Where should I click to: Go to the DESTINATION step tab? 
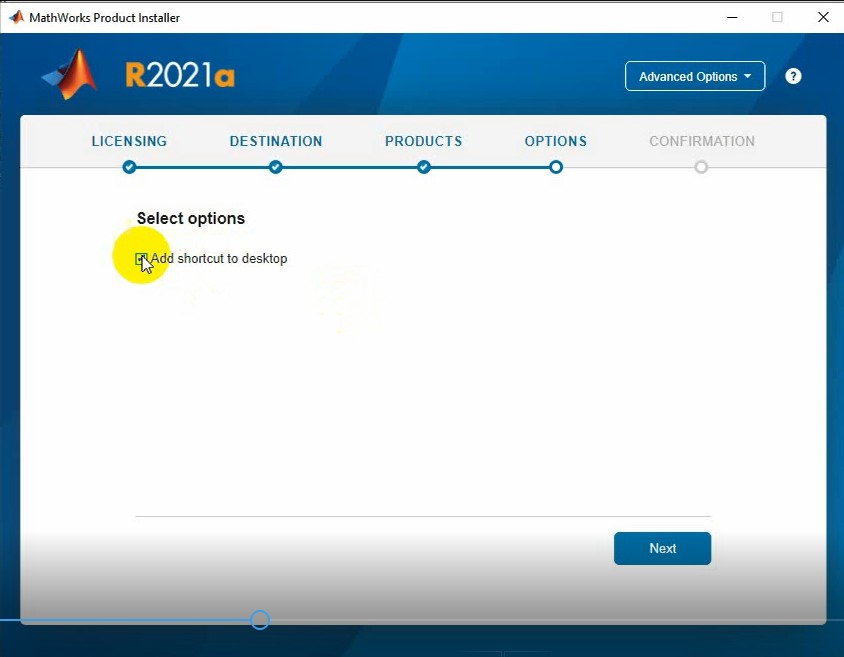276,141
